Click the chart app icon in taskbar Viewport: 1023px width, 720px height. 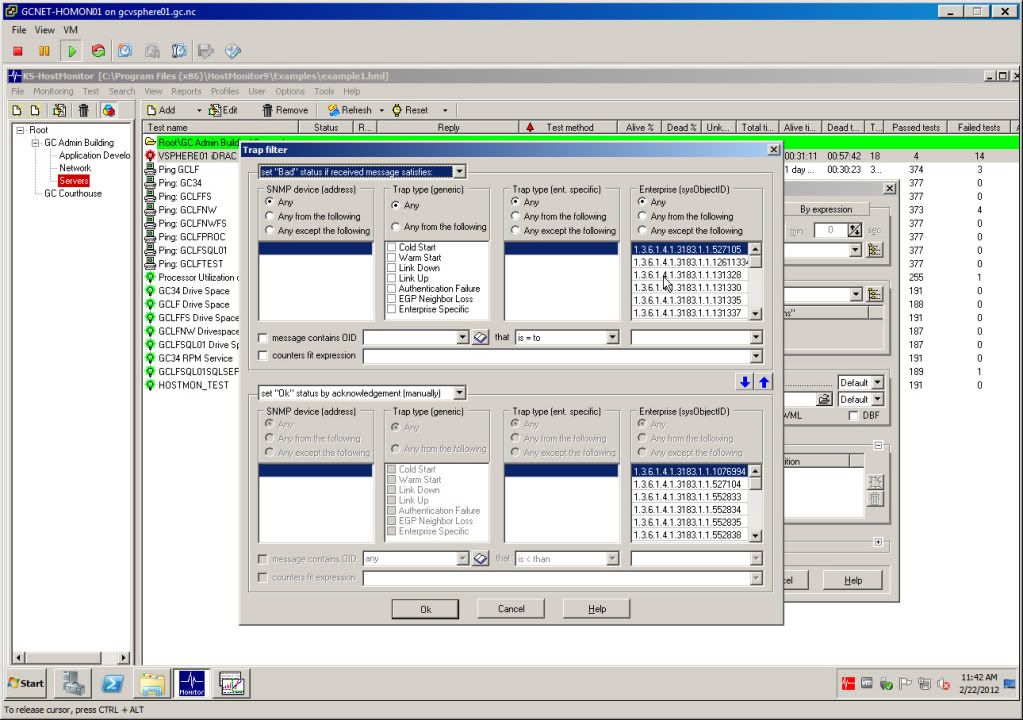232,683
